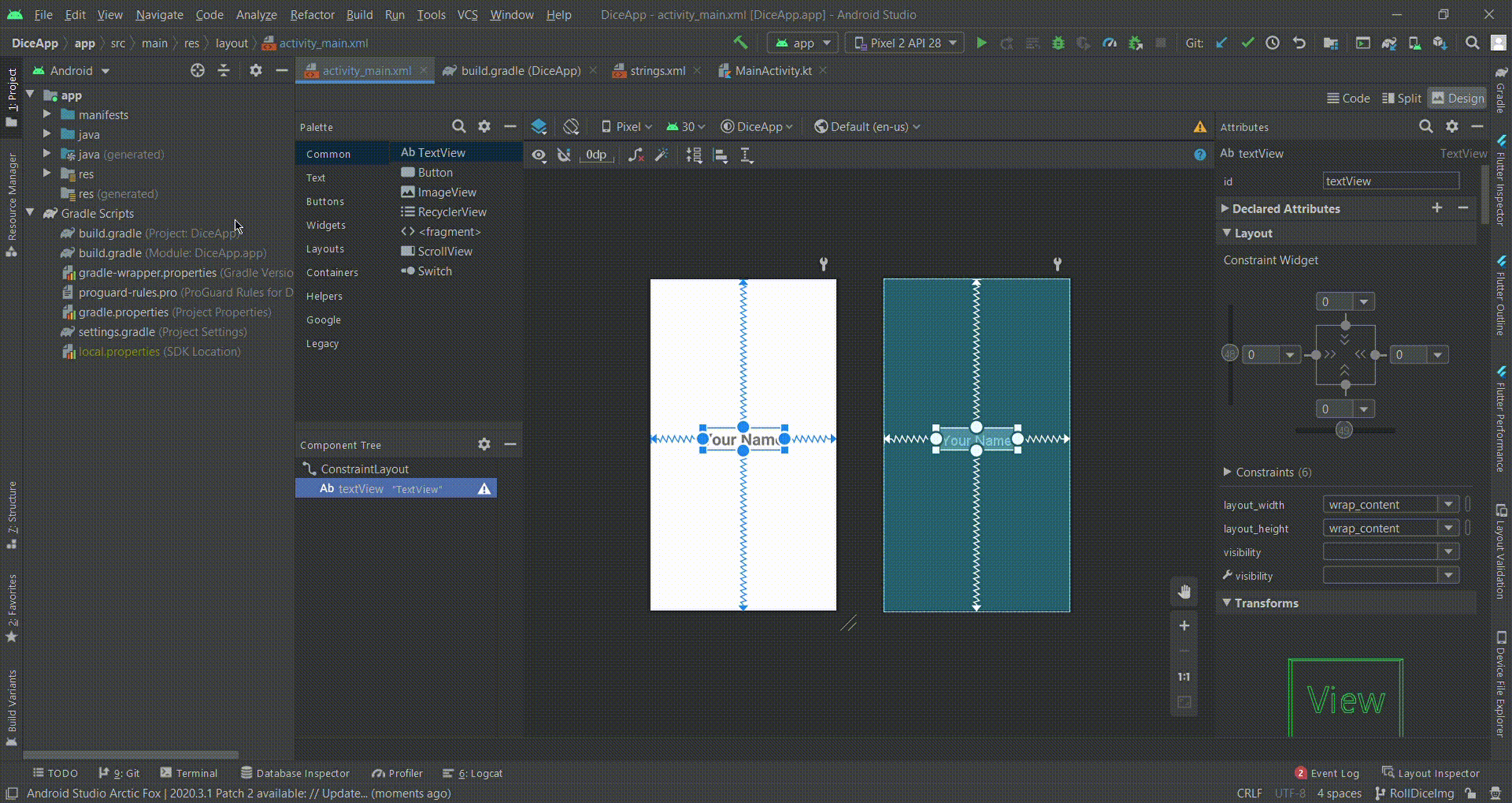Click the orientation rotate icon for preview
Screen dimensions: 1512x803
click(571, 127)
